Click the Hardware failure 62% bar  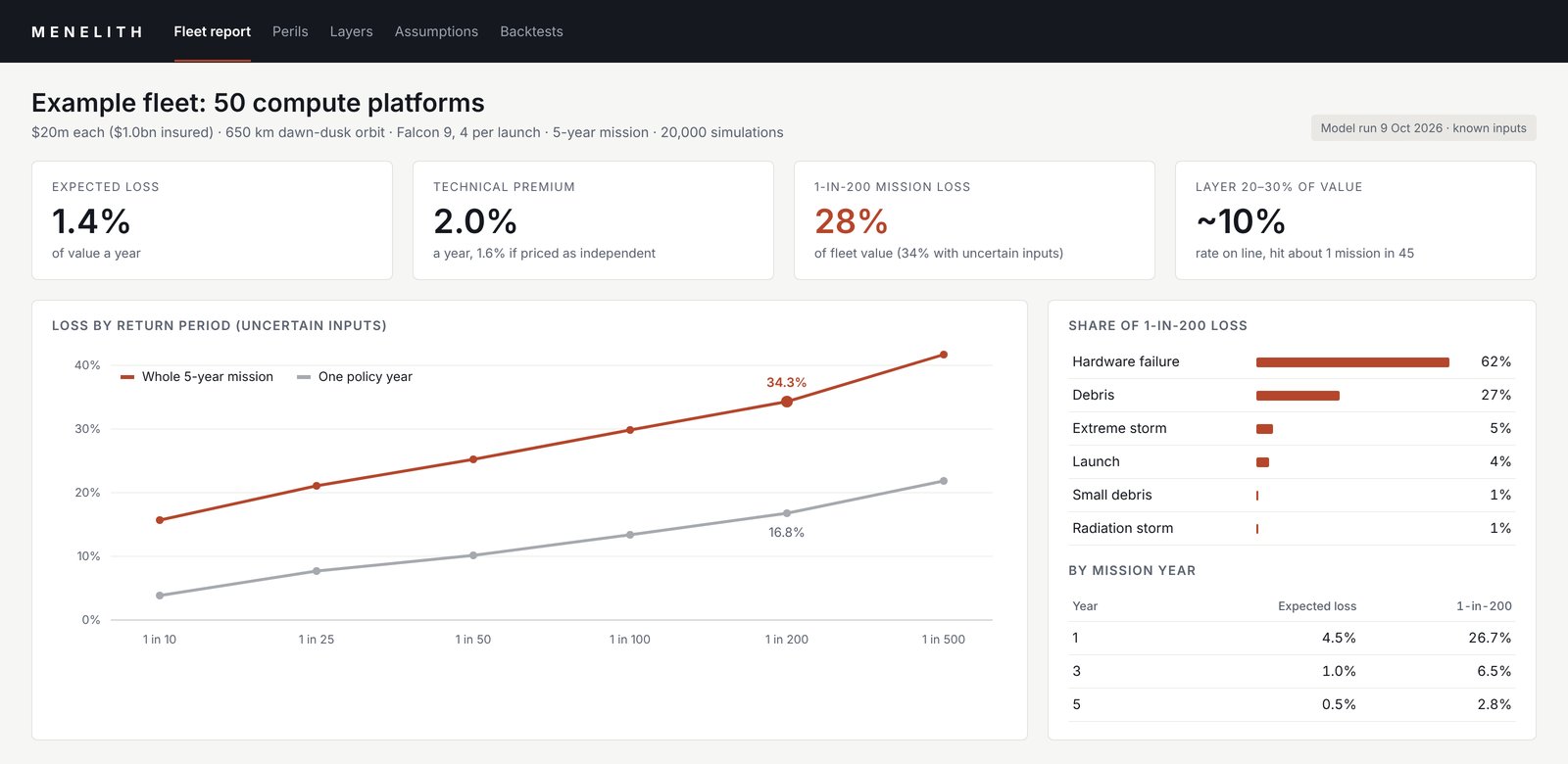tap(1352, 362)
